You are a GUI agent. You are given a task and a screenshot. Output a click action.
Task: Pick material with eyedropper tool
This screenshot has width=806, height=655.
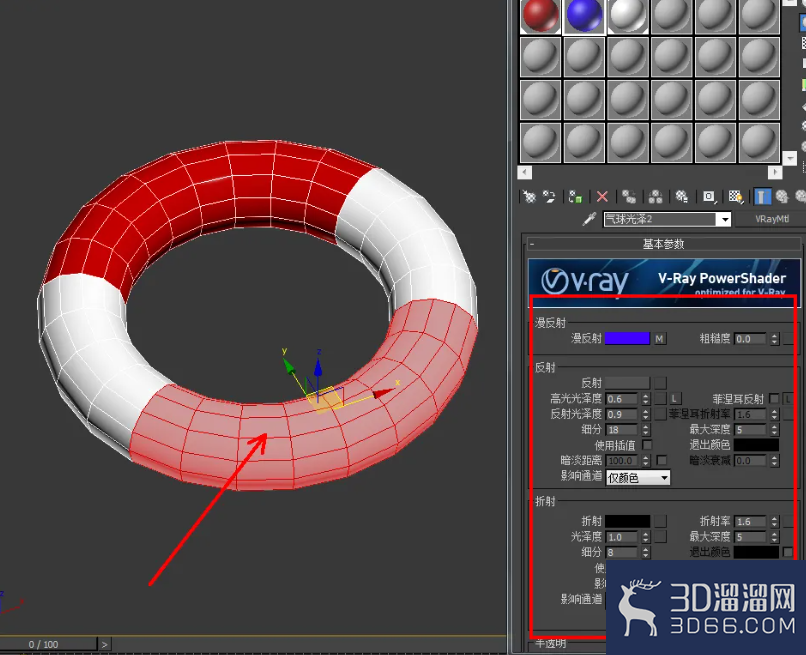click(x=590, y=220)
